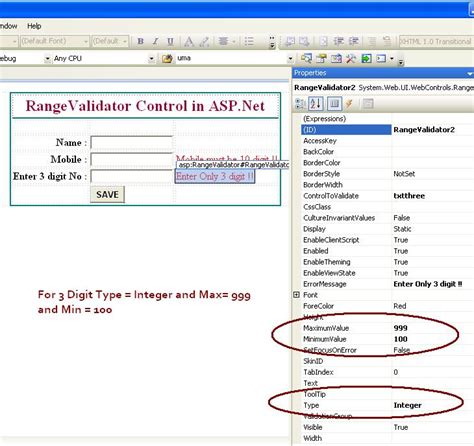Screen dimensions: 474x446
Task: Select the BorderColor property
Action: [x=387, y=163]
